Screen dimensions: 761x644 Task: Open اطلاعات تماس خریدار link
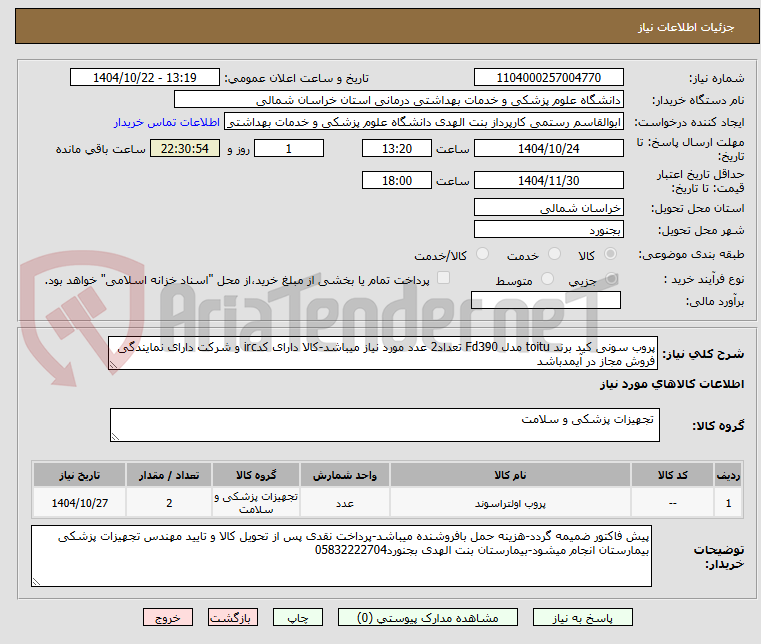pos(167,122)
